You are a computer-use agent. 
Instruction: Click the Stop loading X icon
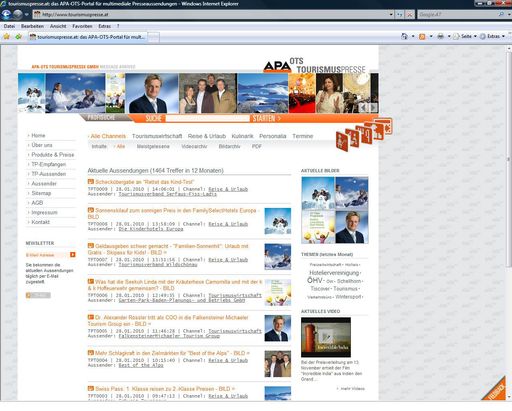click(x=410, y=15)
